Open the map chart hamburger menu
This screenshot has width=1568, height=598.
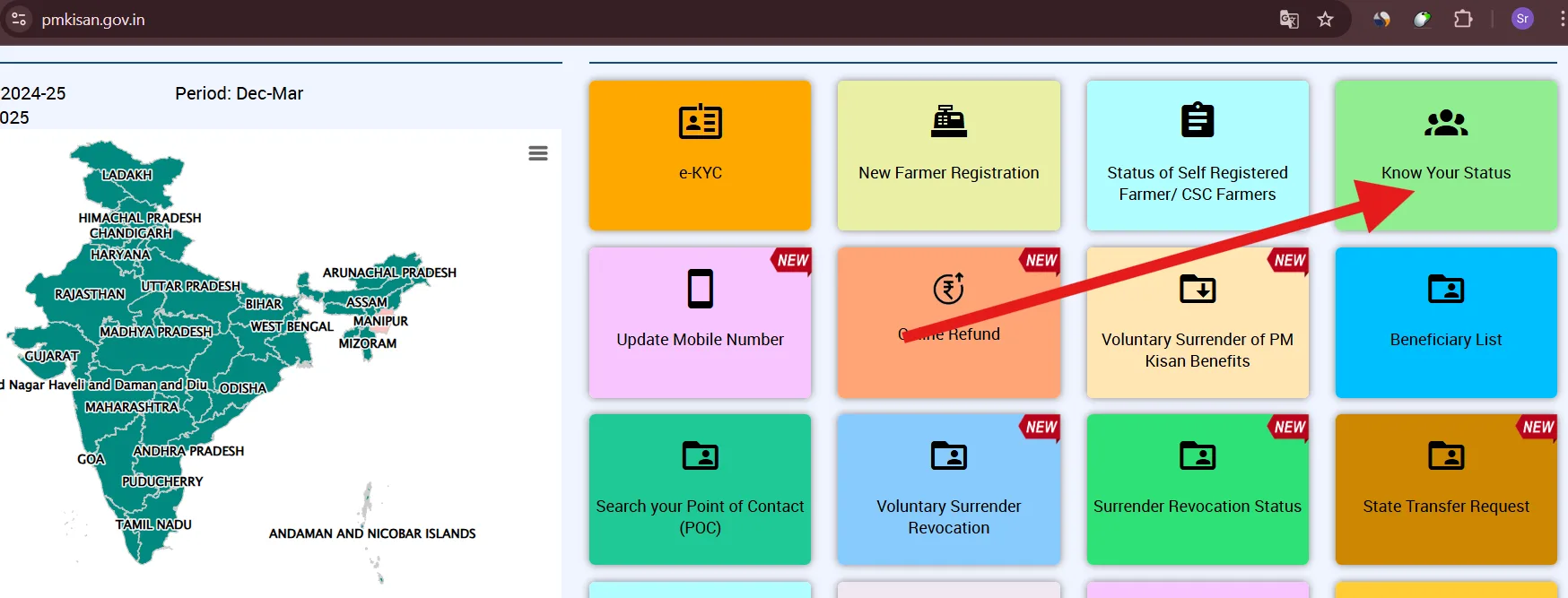point(538,153)
